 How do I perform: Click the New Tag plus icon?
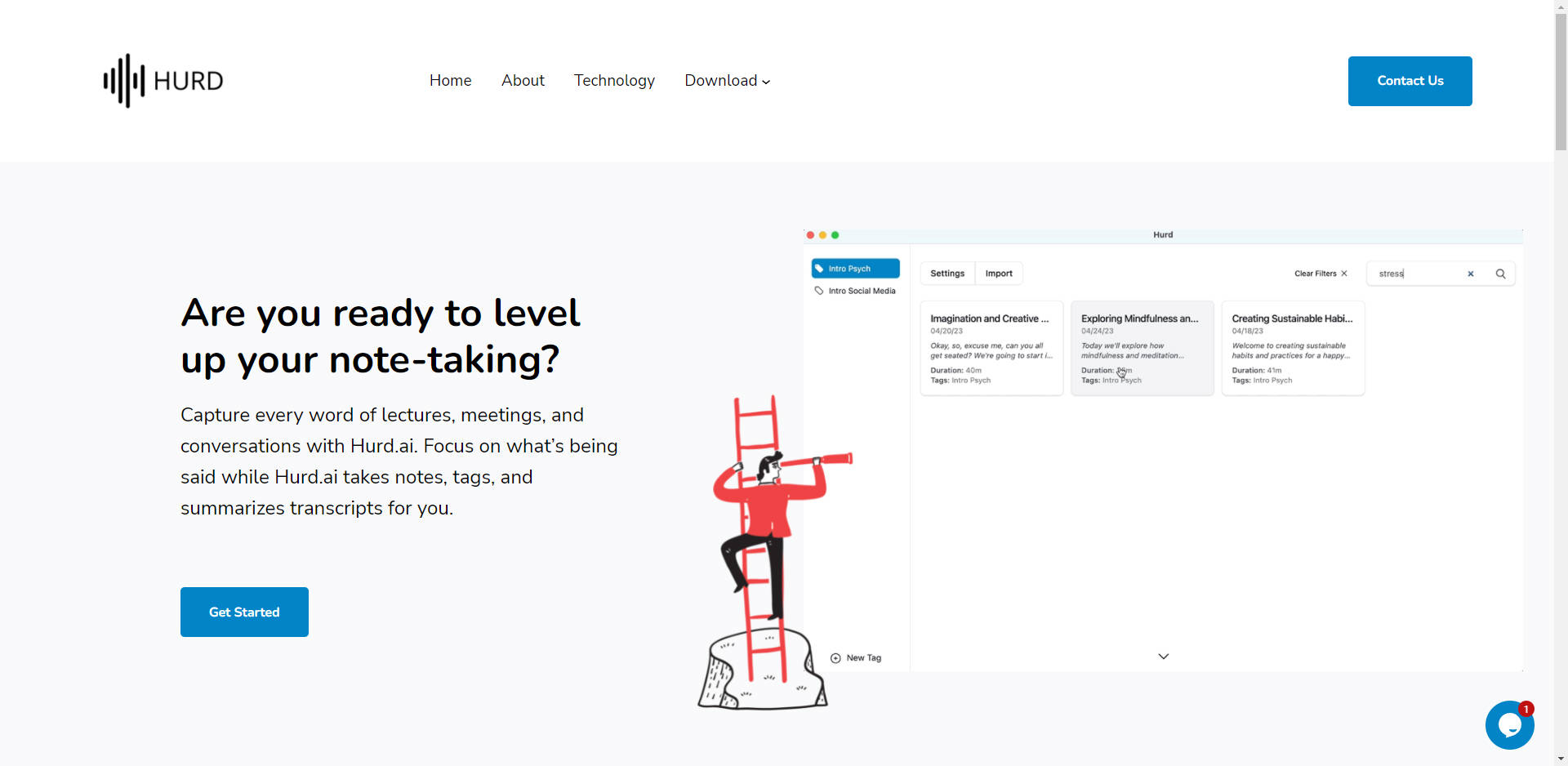click(x=835, y=658)
